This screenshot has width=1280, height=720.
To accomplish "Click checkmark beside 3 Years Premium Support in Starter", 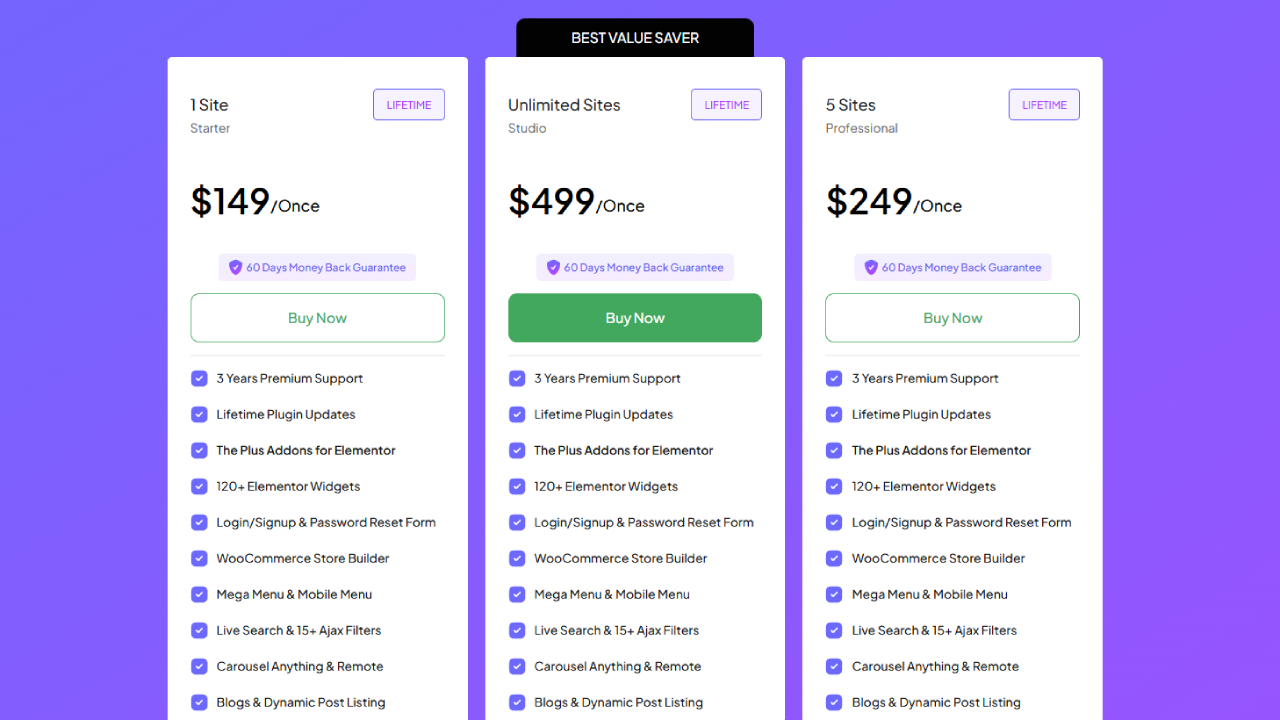I will tap(199, 378).
